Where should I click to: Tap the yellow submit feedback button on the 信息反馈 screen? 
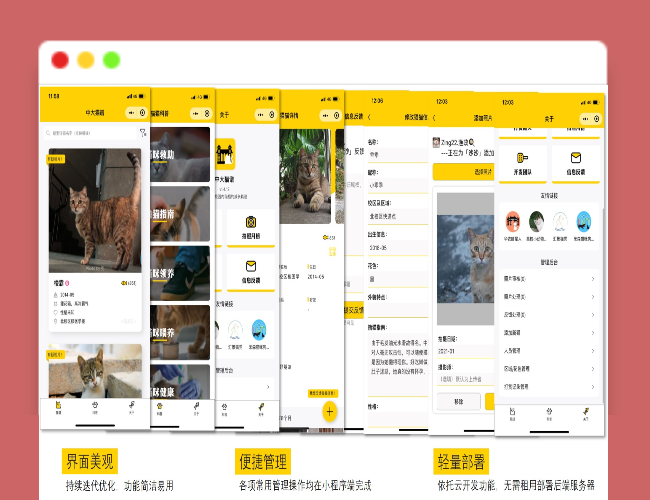click(354, 310)
